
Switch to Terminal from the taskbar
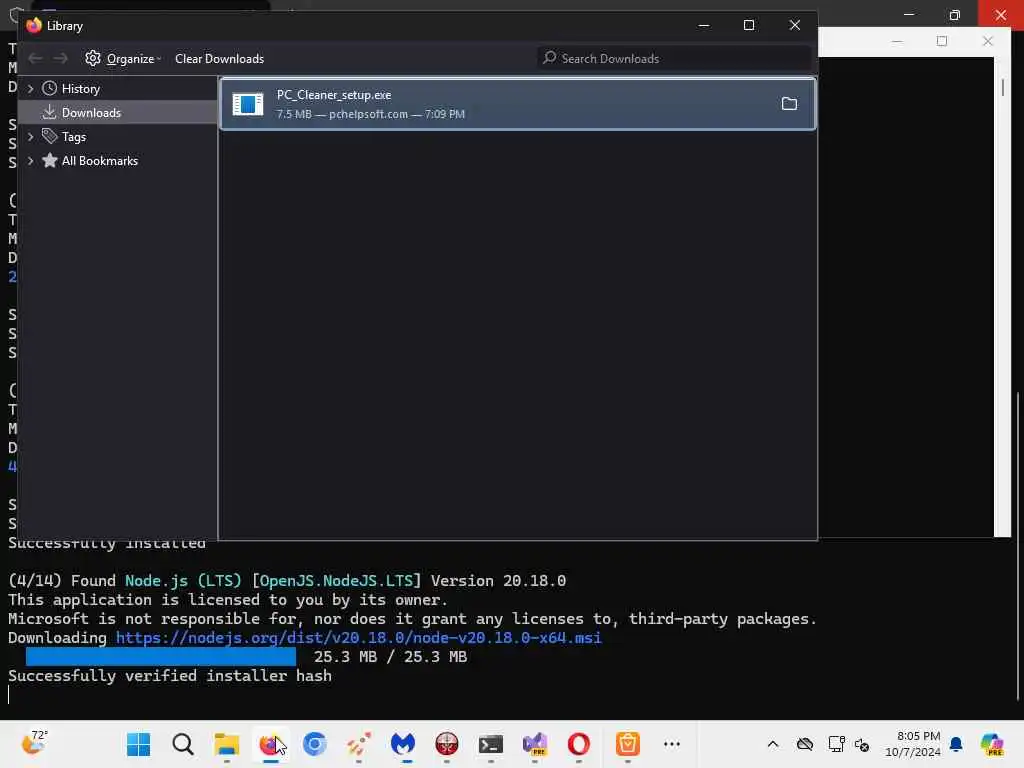(490, 744)
